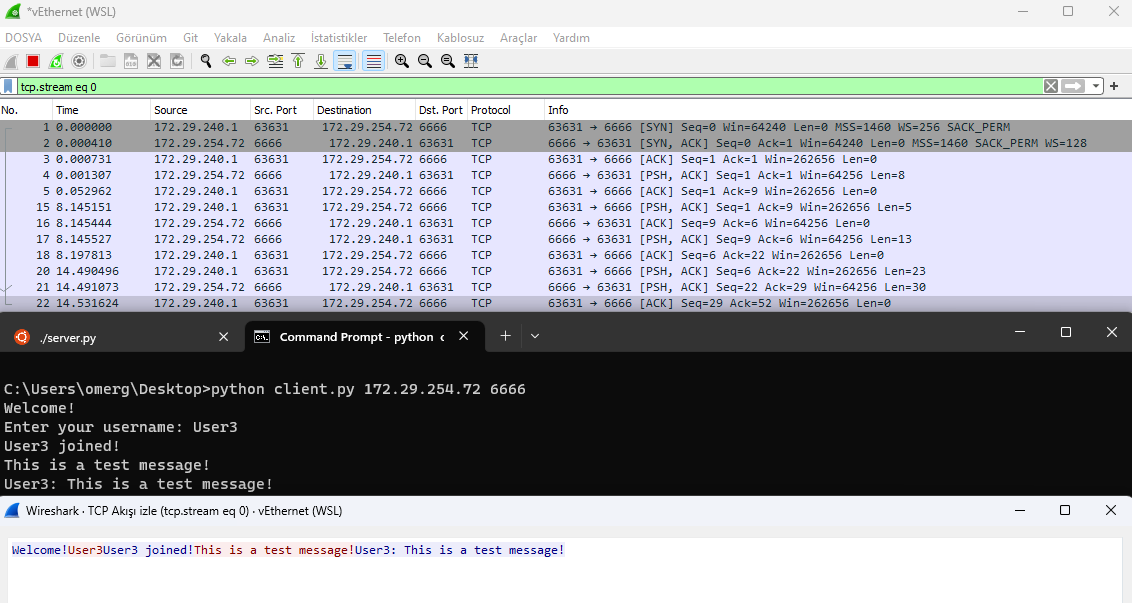Select packet 1 SYN row
This screenshot has height=603, width=1132.
click(x=566, y=127)
